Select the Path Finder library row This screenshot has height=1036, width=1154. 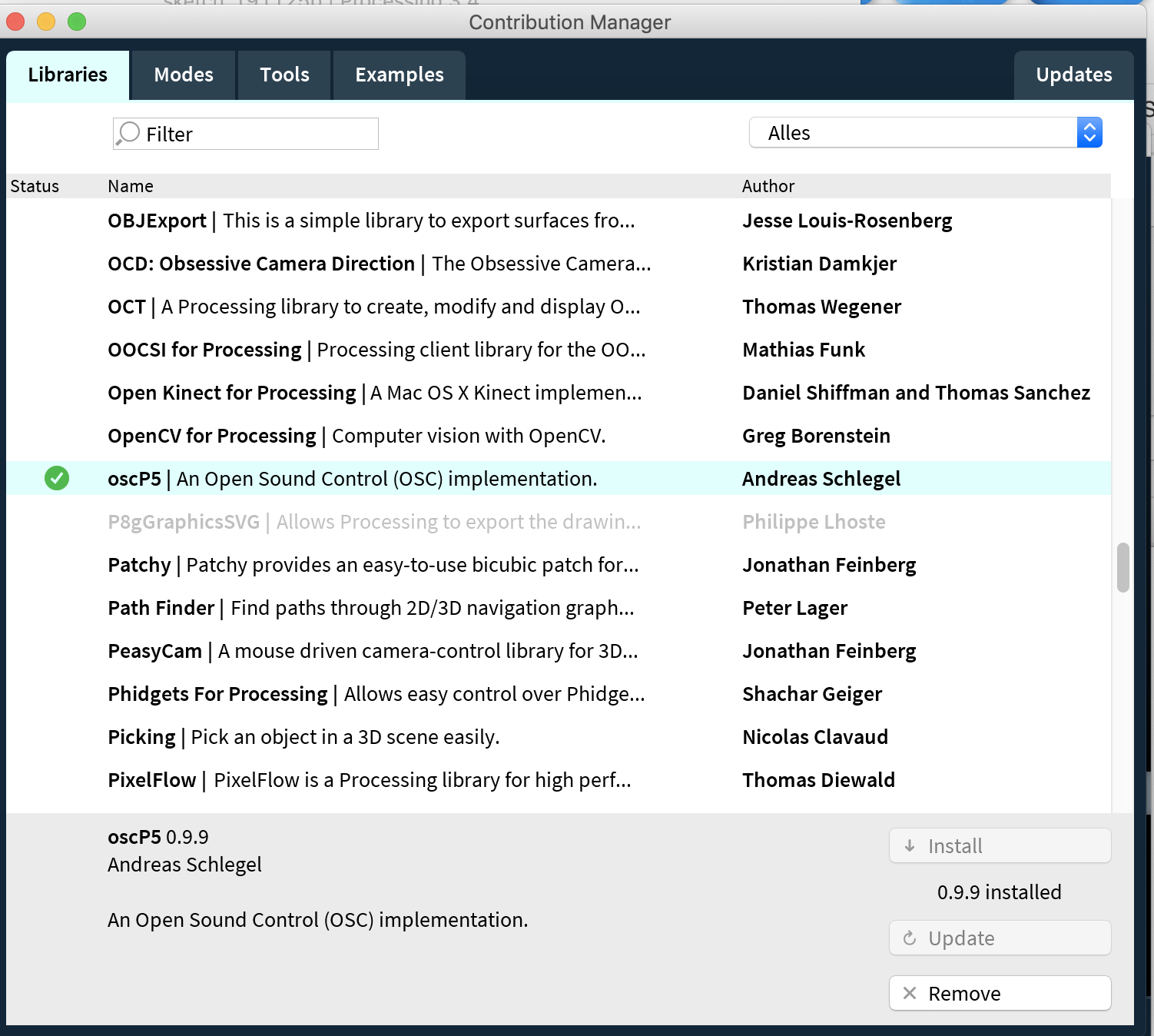point(559,608)
